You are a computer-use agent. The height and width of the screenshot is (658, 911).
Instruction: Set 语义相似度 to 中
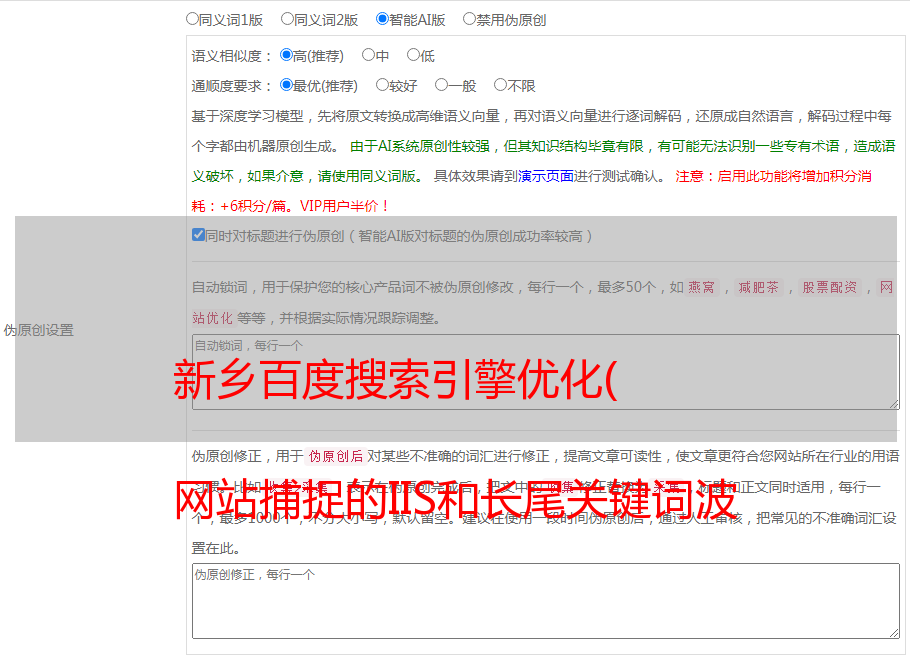[x=368, y=55]
